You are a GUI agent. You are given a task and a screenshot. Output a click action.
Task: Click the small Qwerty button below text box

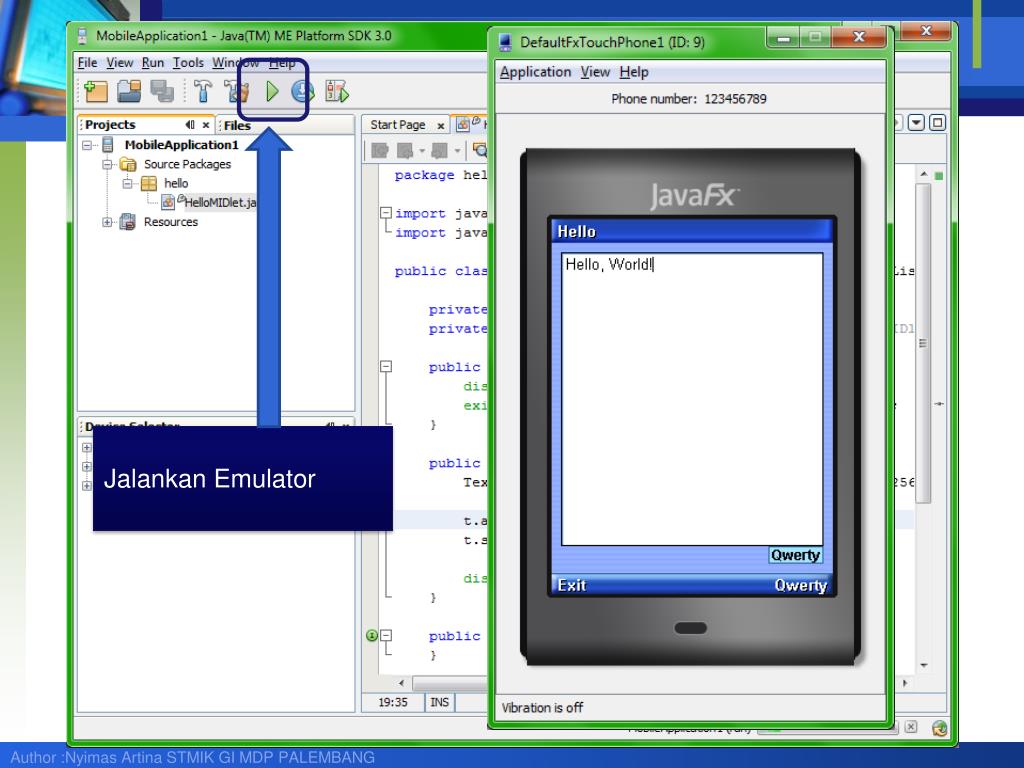click(x=795, y=555)
